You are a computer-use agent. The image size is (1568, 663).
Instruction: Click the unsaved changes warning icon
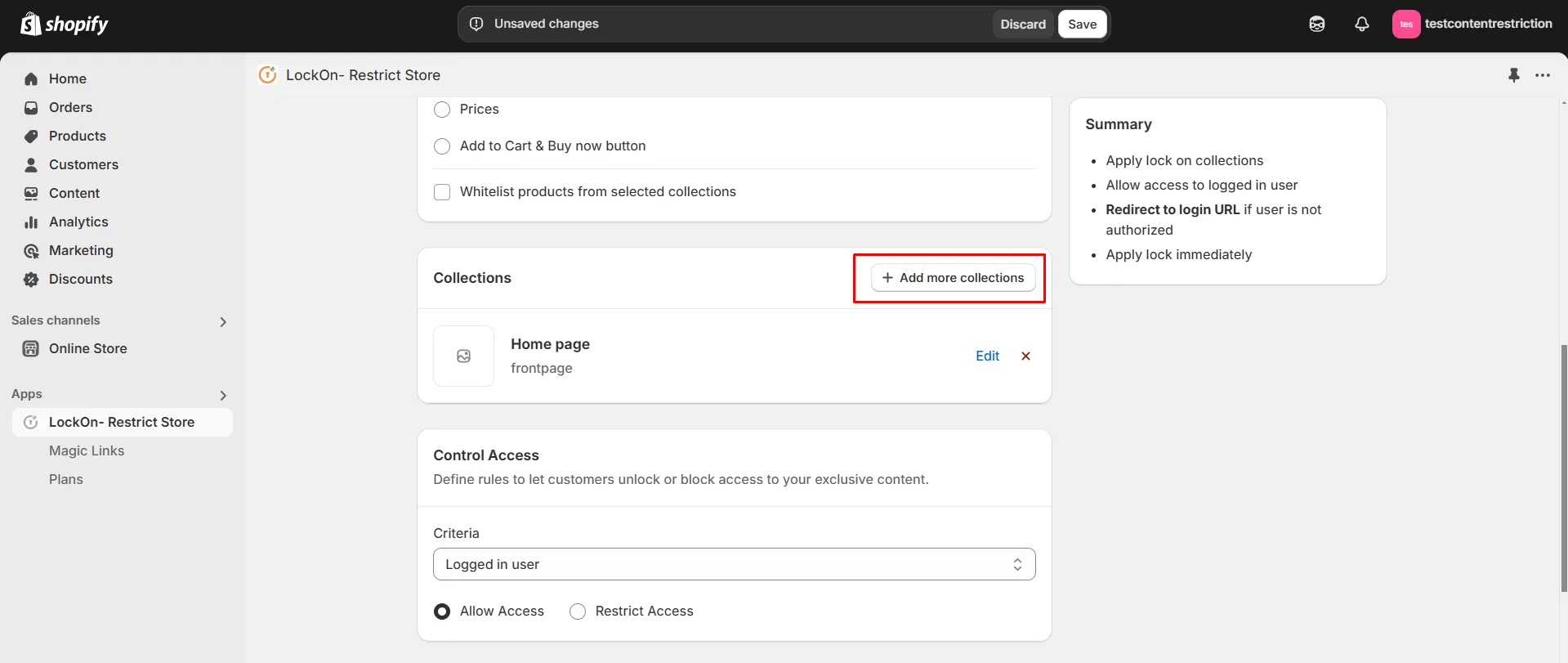point(476,24)
